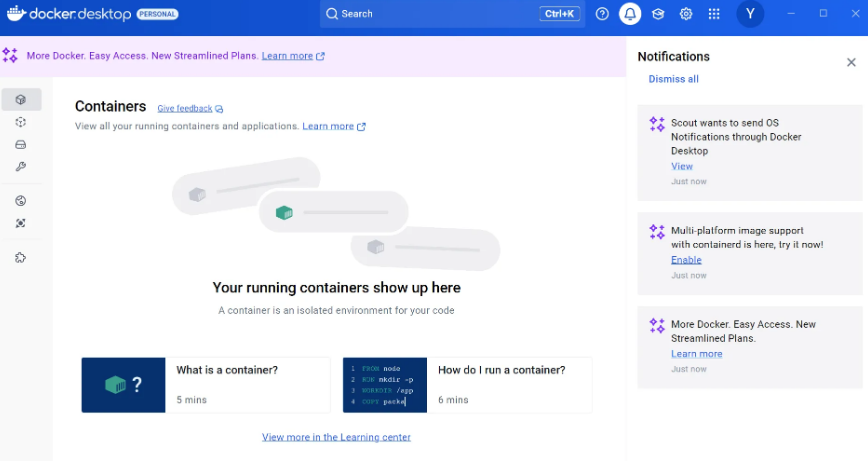This screenshot has height=461, width=868.
Task: Open the Volumes view in the sidebar
Action: [x=21, y=144]
